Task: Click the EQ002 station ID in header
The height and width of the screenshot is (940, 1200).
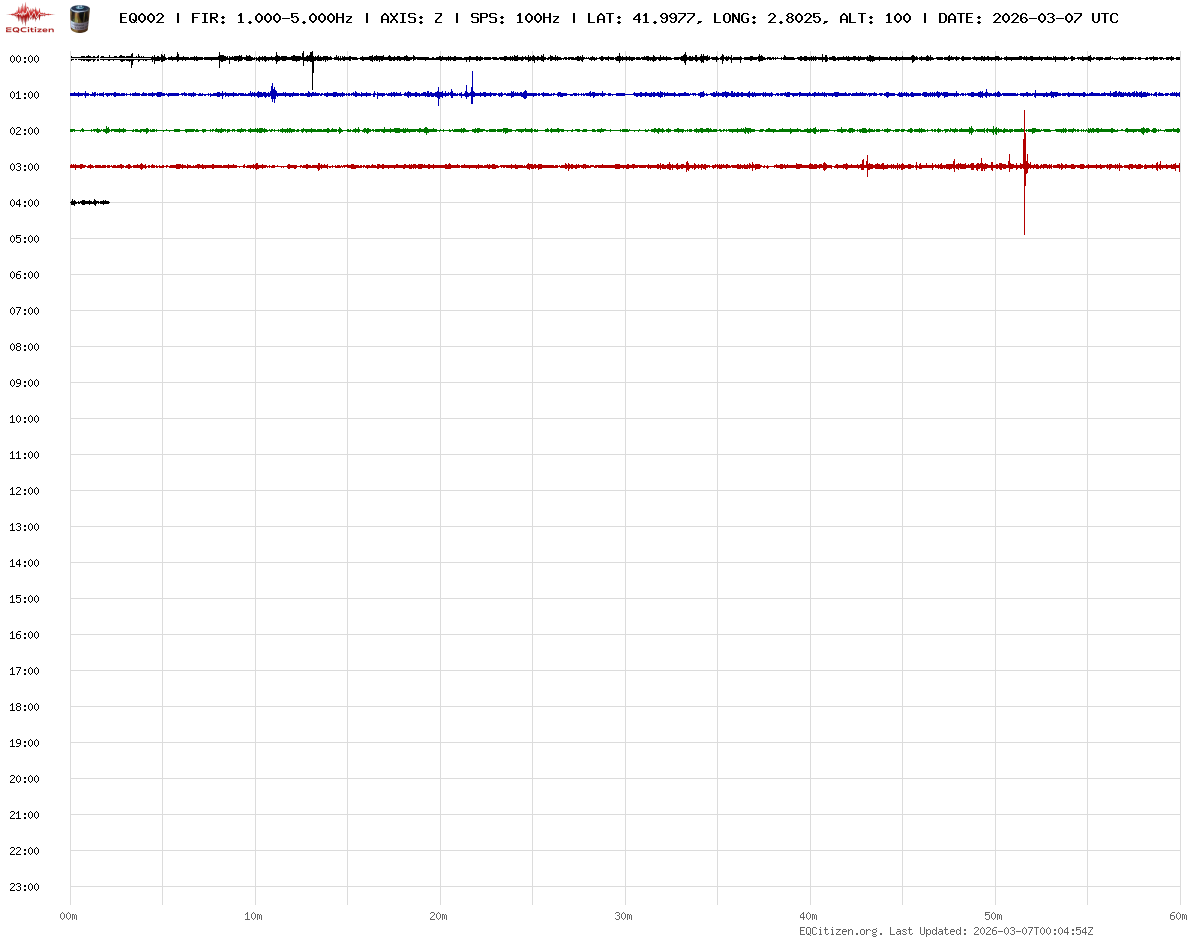Action: click(141, 18)
